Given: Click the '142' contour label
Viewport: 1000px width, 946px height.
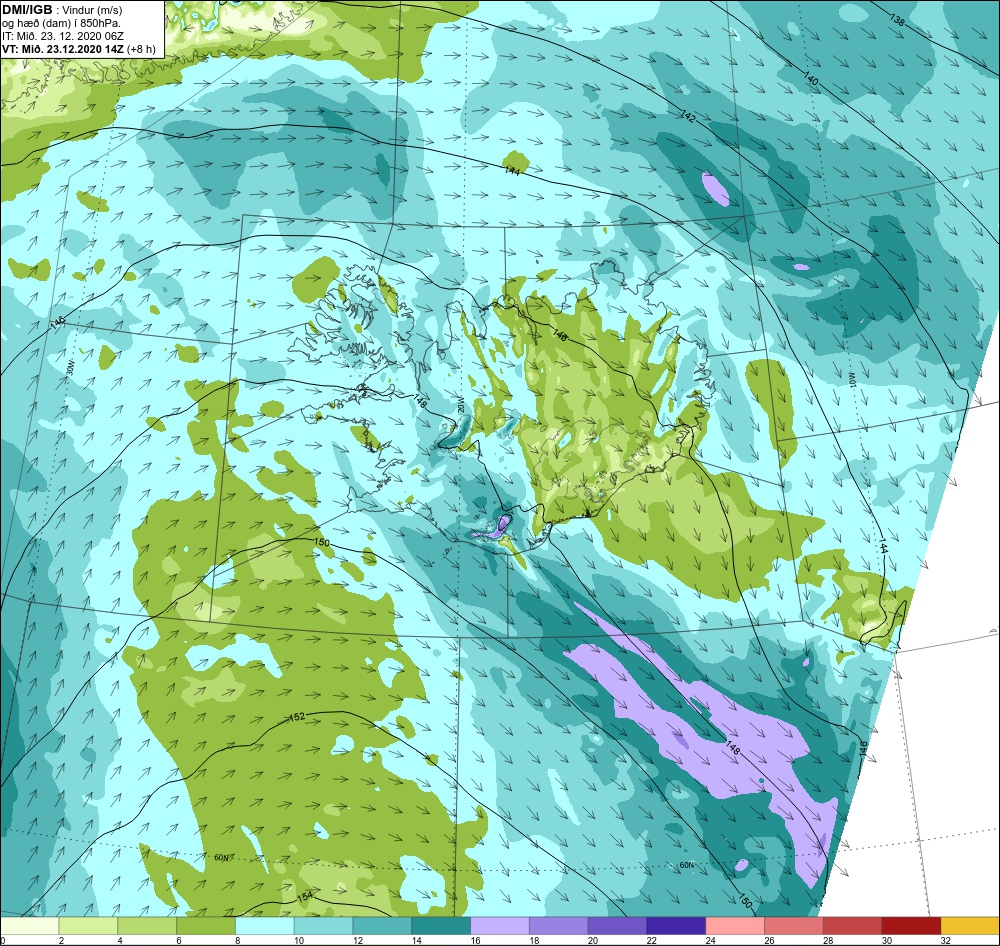Looking at the screenshot, I should [688, 116].
